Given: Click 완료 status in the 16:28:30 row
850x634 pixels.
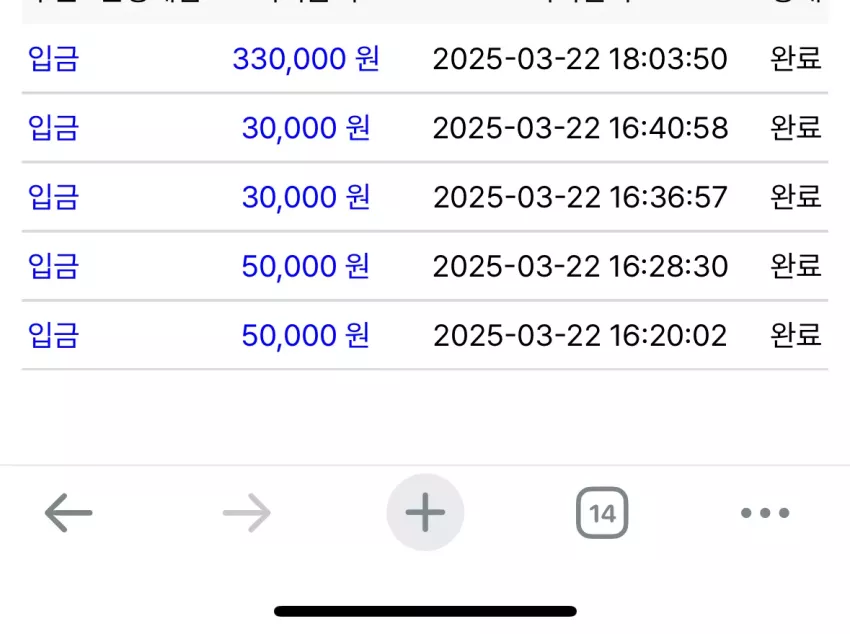Looking at the screenshot, I should click(x=796, y=266).
